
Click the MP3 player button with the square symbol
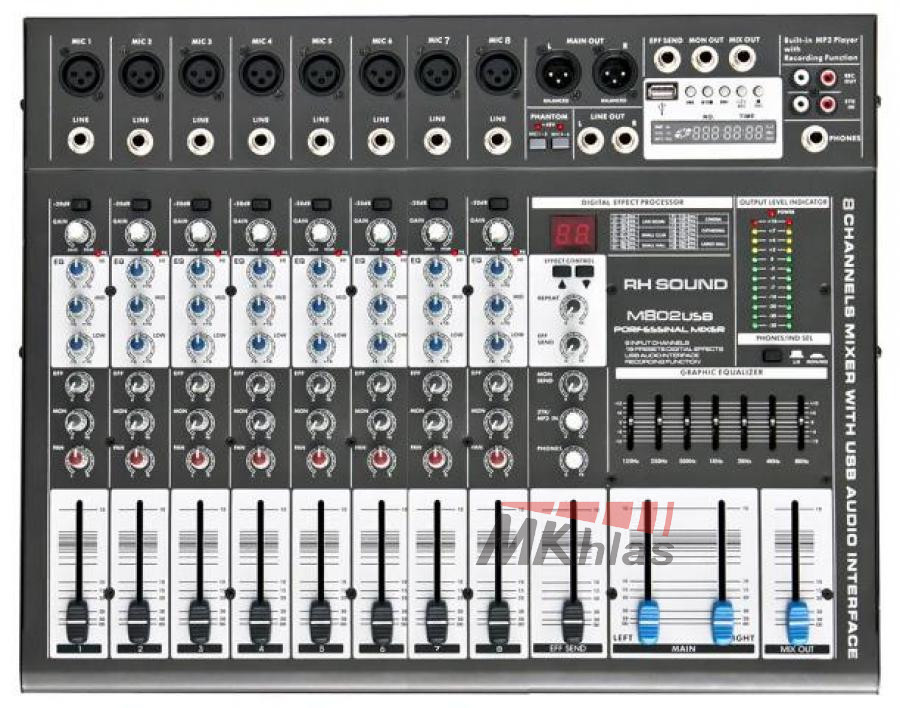(x=758, y=92)
